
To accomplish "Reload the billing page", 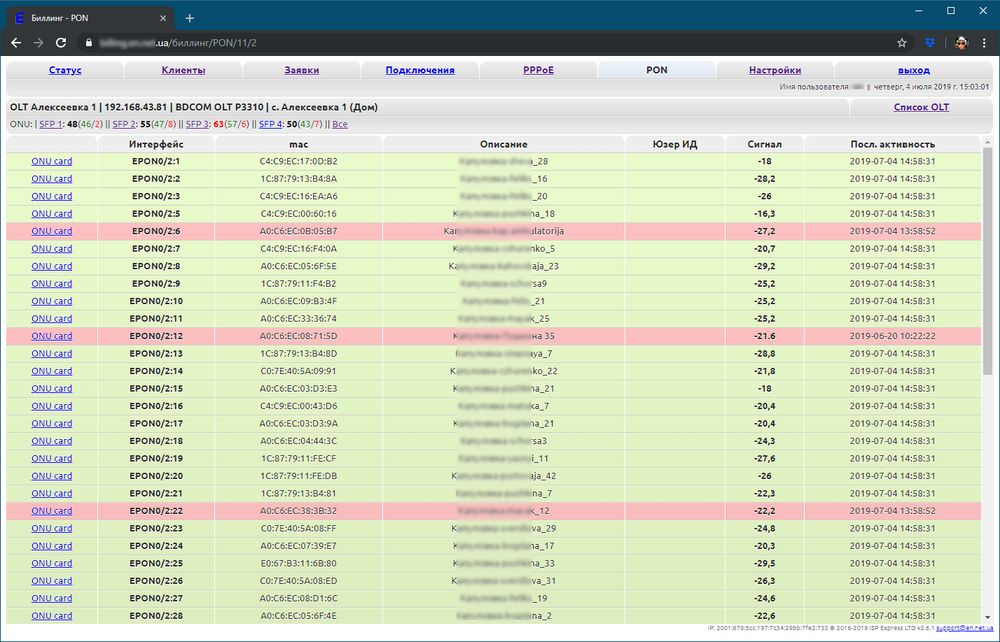I will [x=61, y=43].
